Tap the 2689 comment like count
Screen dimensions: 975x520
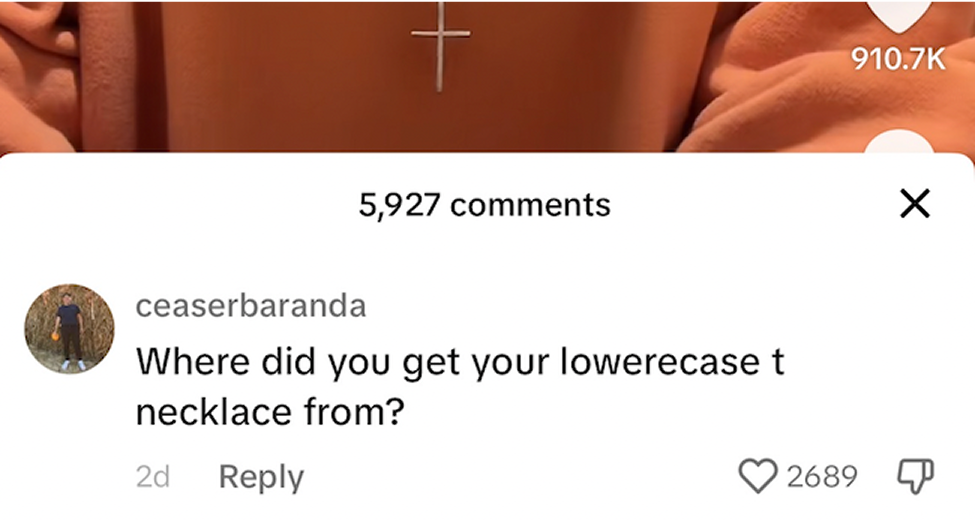[823, 476]
